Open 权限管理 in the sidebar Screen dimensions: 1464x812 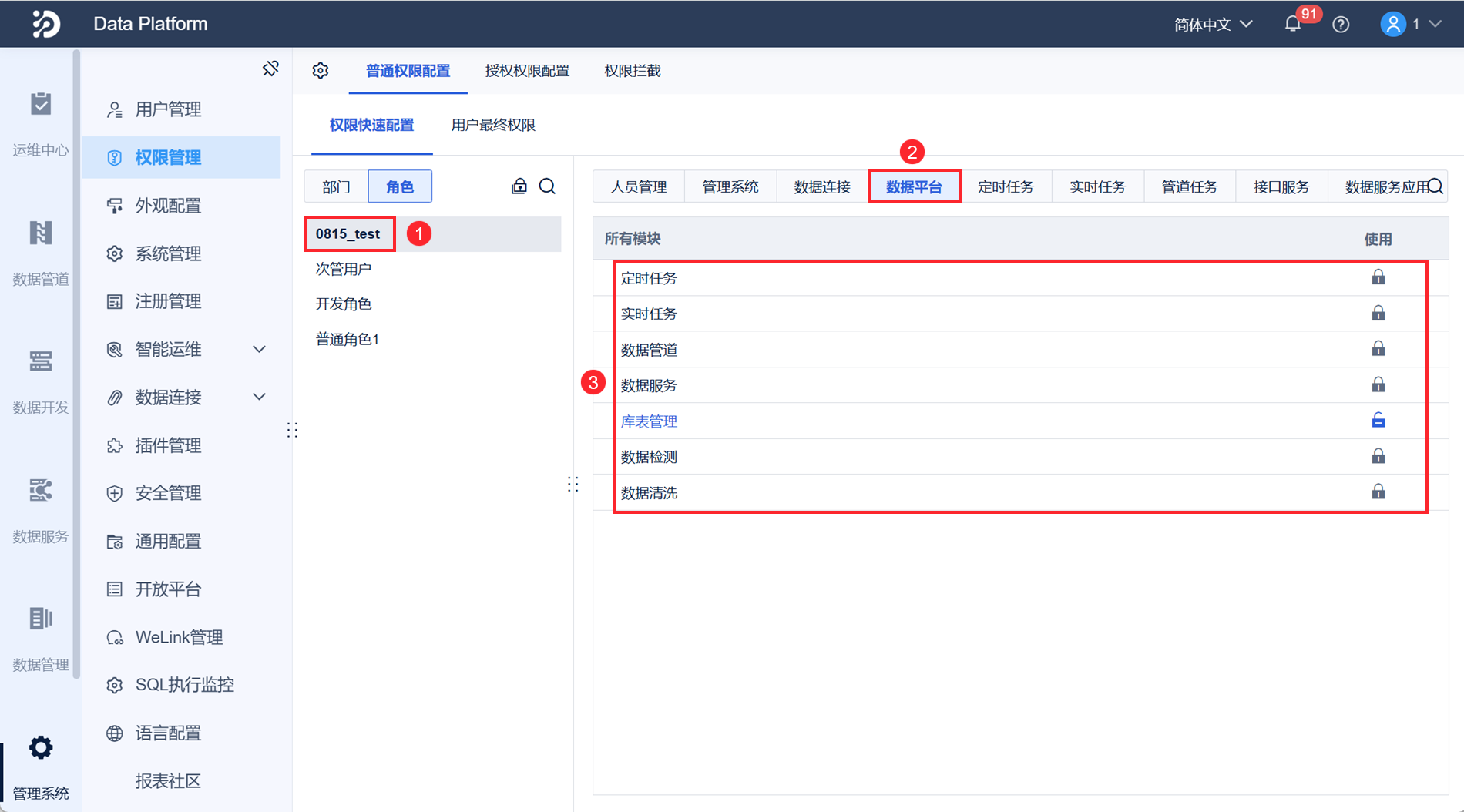pyautogui.click(x=182, y=157)
